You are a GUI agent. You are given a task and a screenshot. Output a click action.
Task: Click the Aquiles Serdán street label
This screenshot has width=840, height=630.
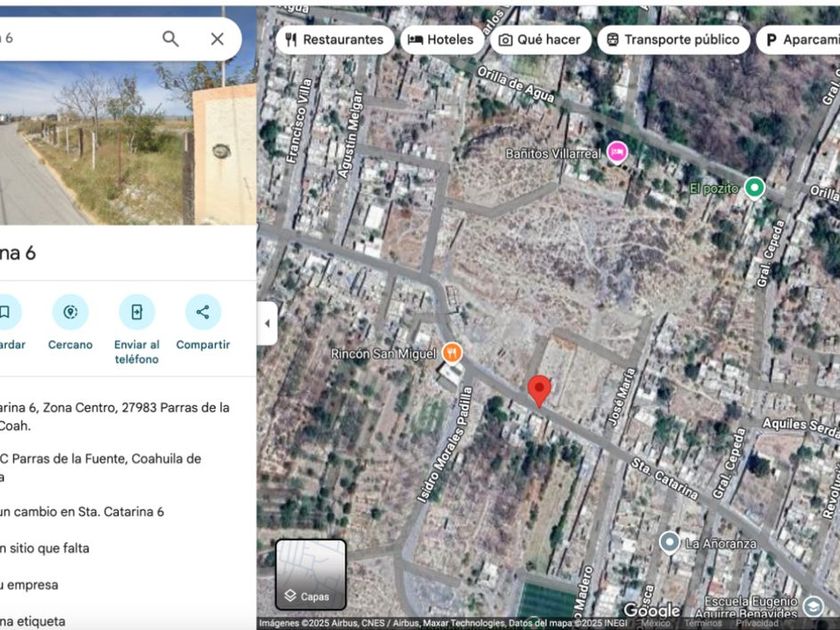pyautogui.click(x=801, y=427)
